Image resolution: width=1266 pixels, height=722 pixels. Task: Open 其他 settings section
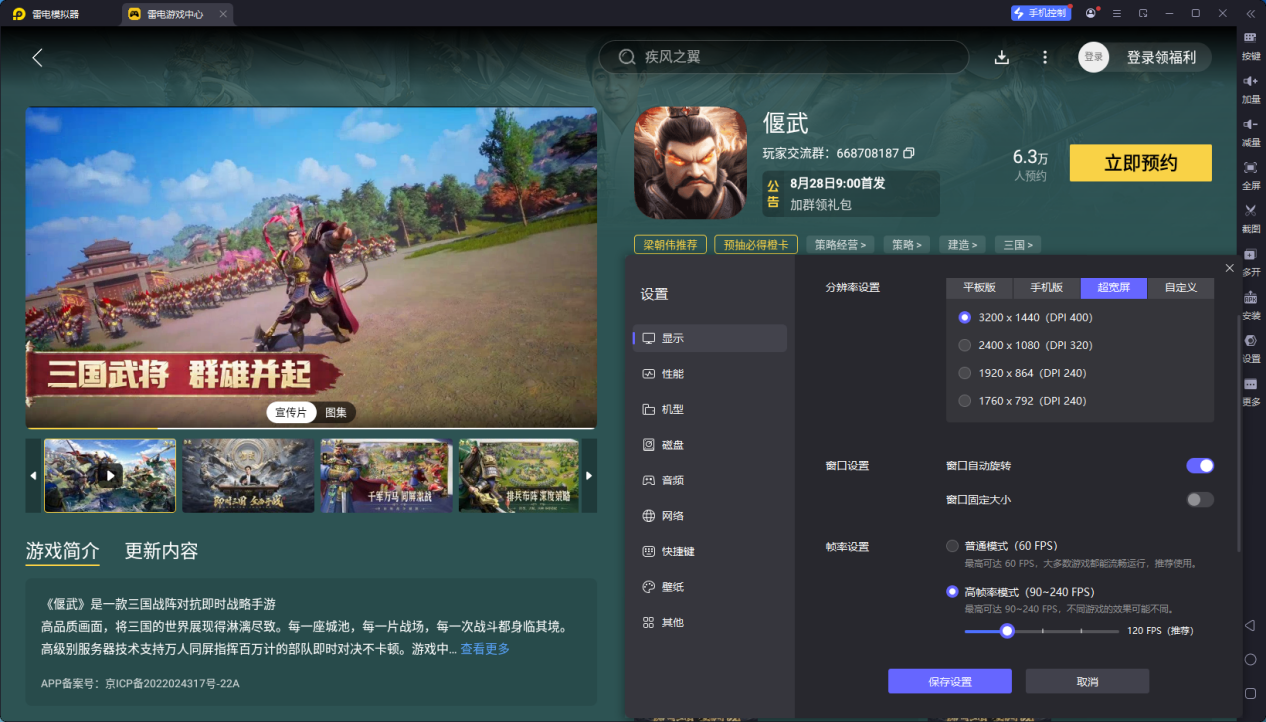pos(711,622)
